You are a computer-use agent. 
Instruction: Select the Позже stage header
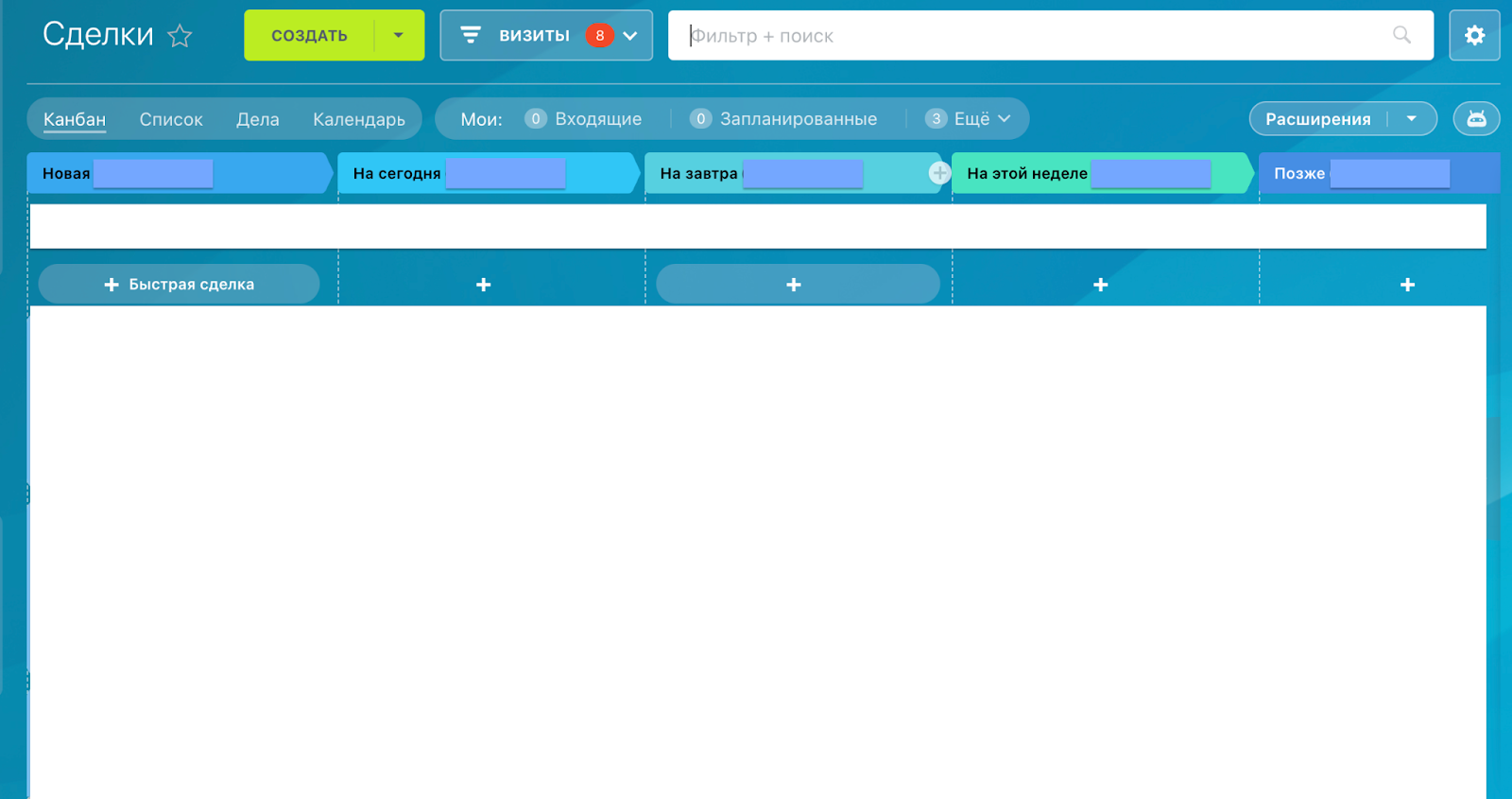point(1380,173)
